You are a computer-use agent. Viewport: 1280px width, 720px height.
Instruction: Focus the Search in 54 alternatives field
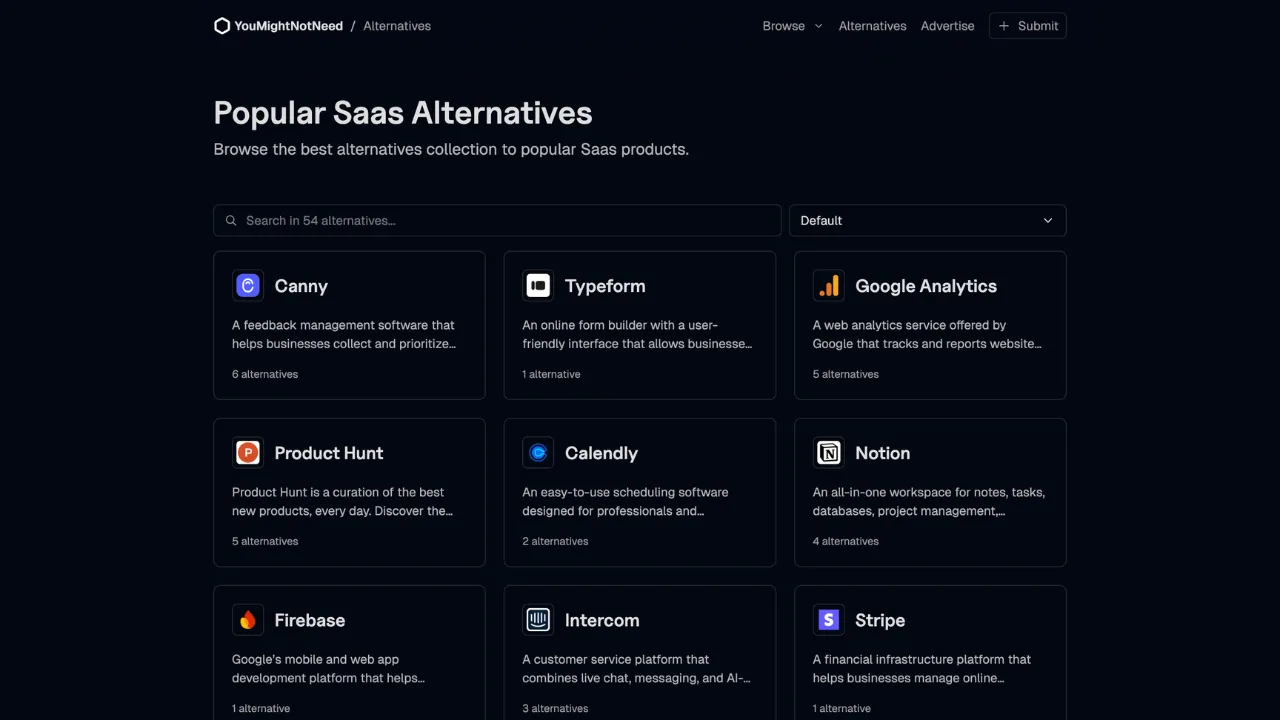click(497, 220)
